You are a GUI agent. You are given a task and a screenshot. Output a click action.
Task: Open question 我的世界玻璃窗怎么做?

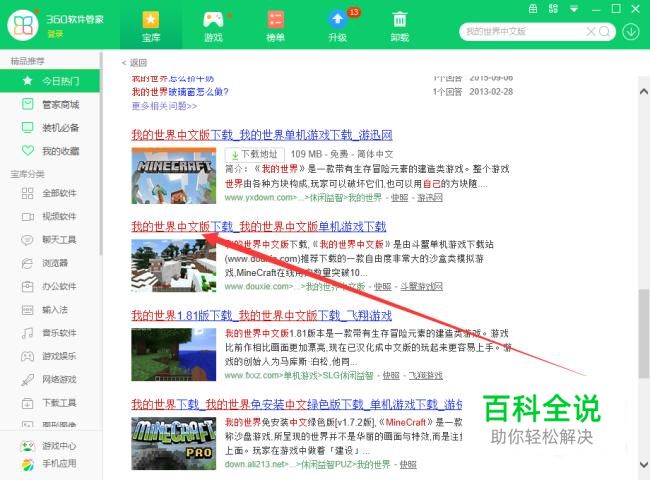coord(180,92)
